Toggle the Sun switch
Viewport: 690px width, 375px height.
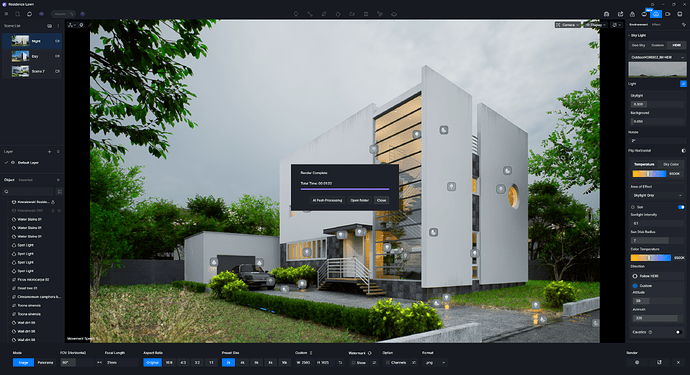[681, 207]
